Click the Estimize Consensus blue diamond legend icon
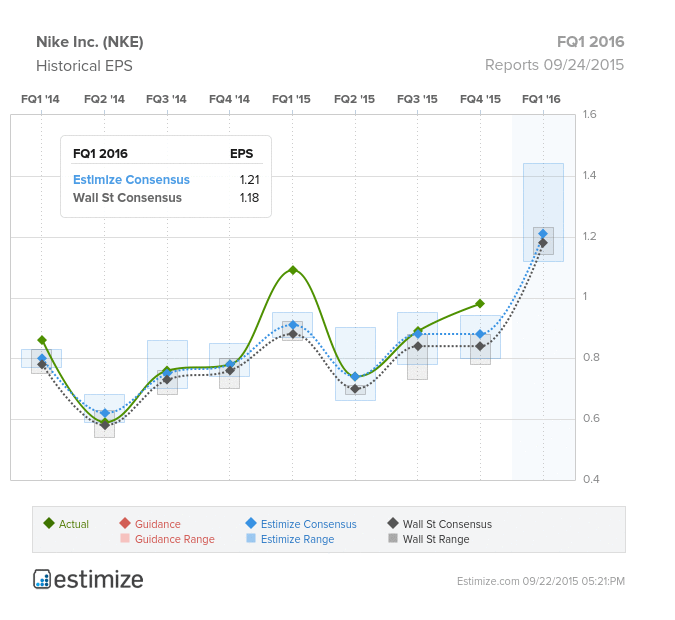The height and width of the screenshot is (620, 675). [x=251, y=523]
